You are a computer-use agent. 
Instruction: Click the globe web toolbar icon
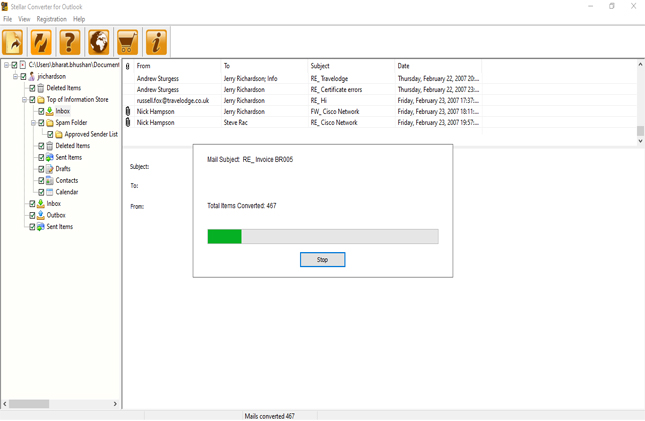click(99, 42)
